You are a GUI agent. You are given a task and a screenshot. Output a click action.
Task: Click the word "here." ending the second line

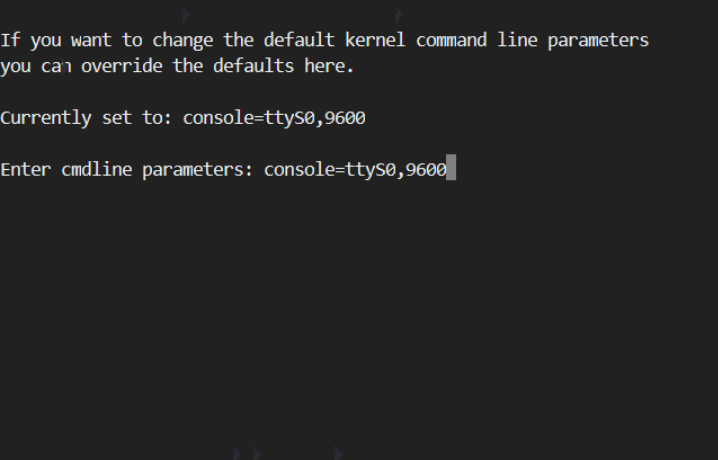click(330, 67)
